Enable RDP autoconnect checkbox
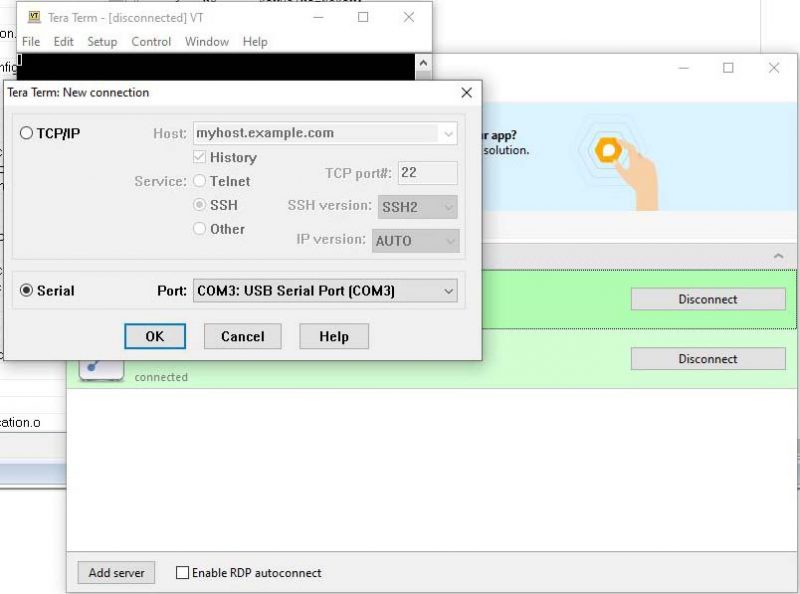The image size is (800, 594). [182, 573]
